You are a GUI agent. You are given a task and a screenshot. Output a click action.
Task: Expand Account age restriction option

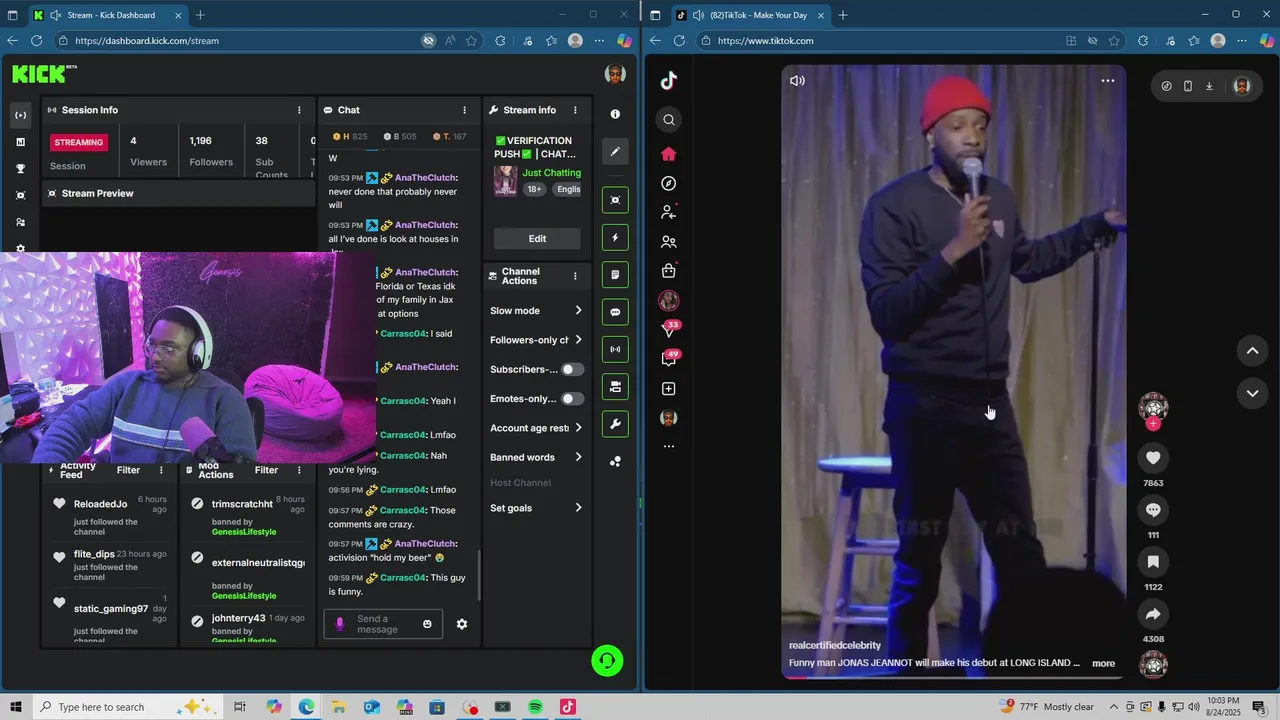[x=535, y=428]
